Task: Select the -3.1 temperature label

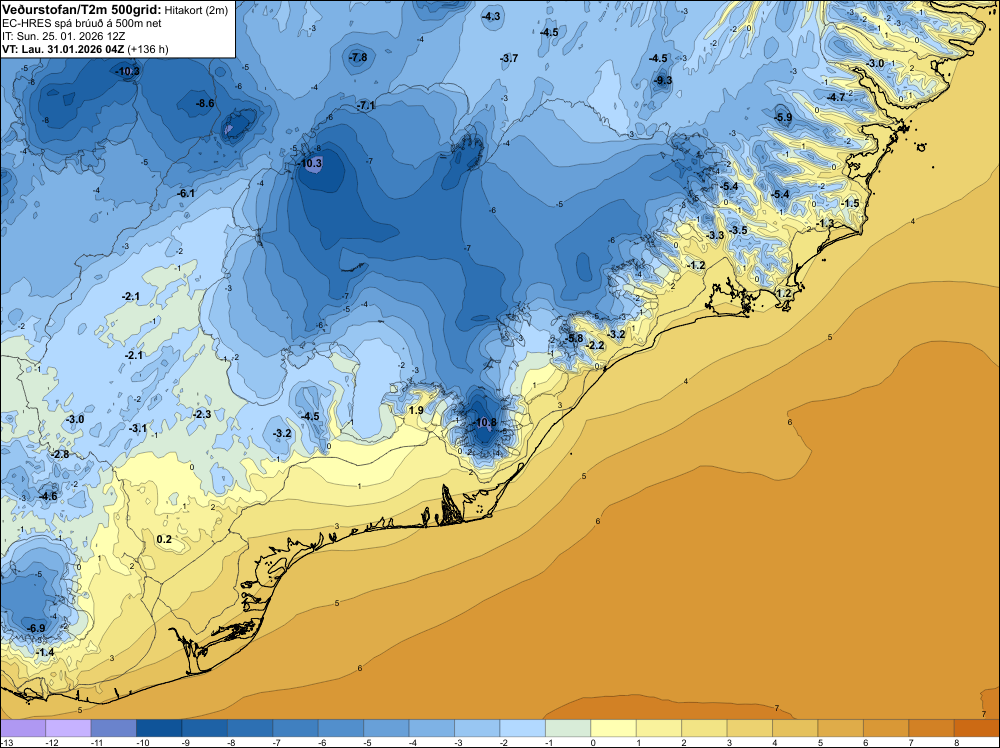Action: pos(138,429)
